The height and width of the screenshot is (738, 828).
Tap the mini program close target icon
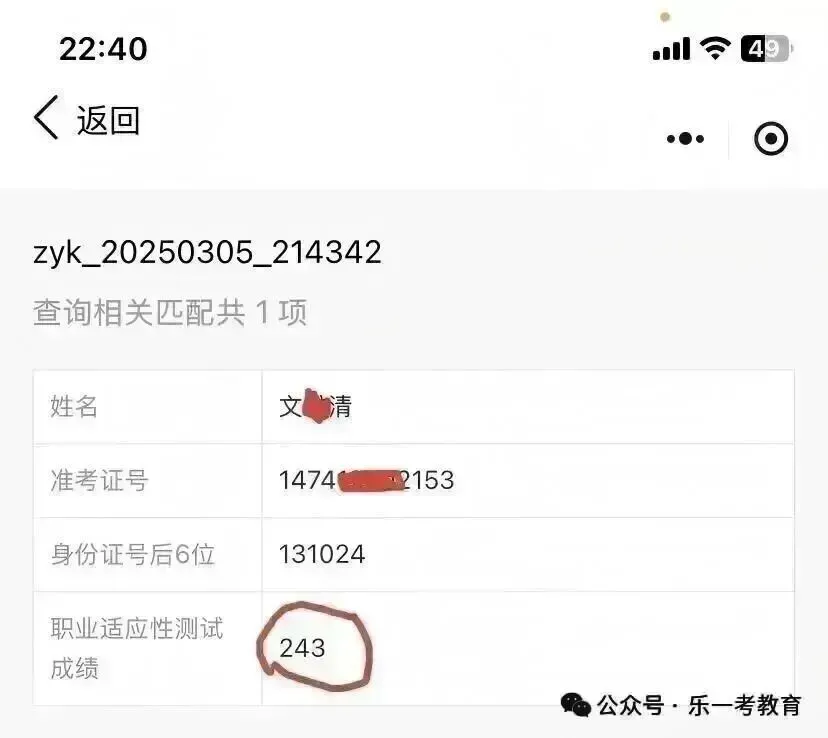[x=770, y=139]
